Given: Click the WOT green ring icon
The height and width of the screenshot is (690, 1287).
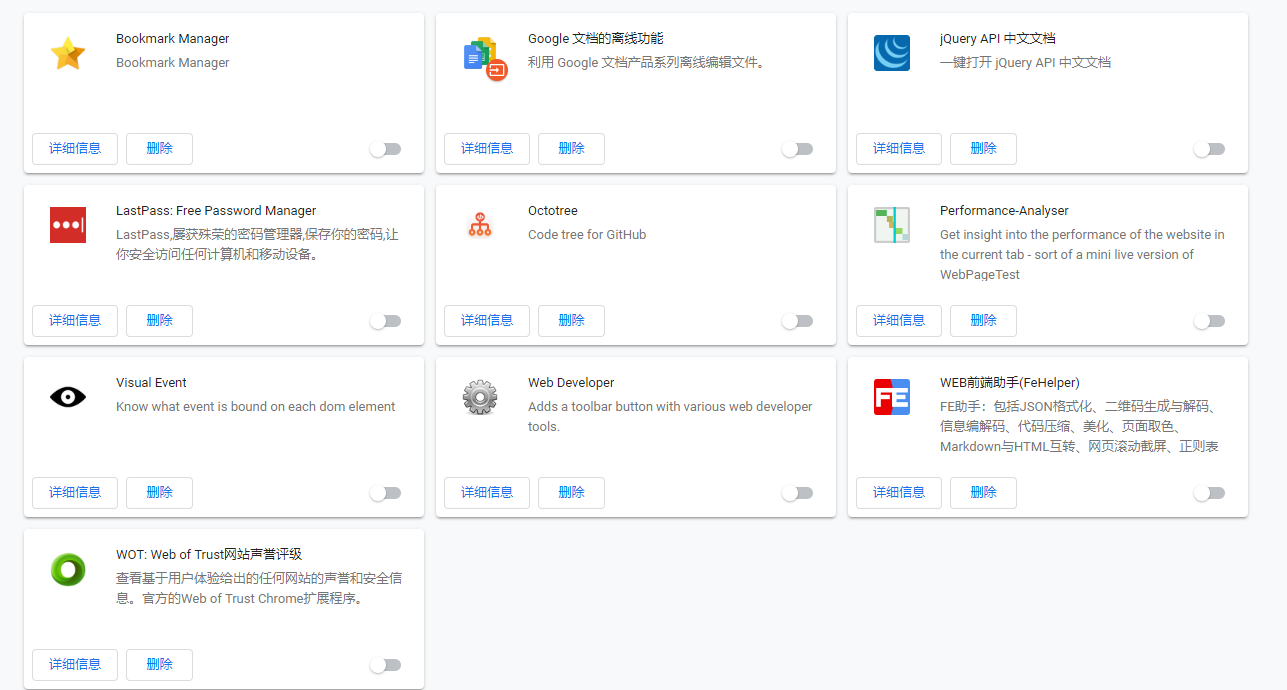Looking at the screenshot, I should (68, 569).
